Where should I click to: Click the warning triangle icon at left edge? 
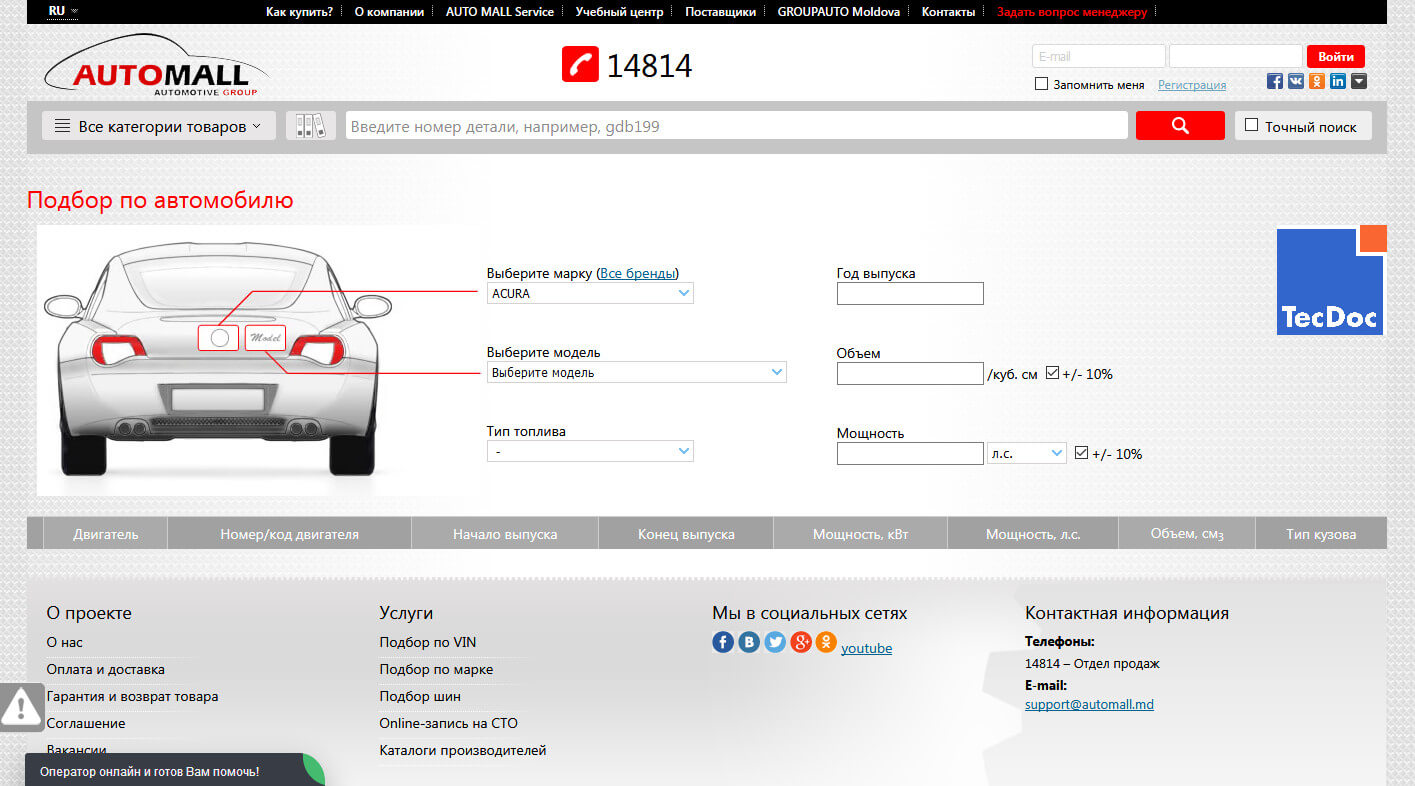coord(20,707)
